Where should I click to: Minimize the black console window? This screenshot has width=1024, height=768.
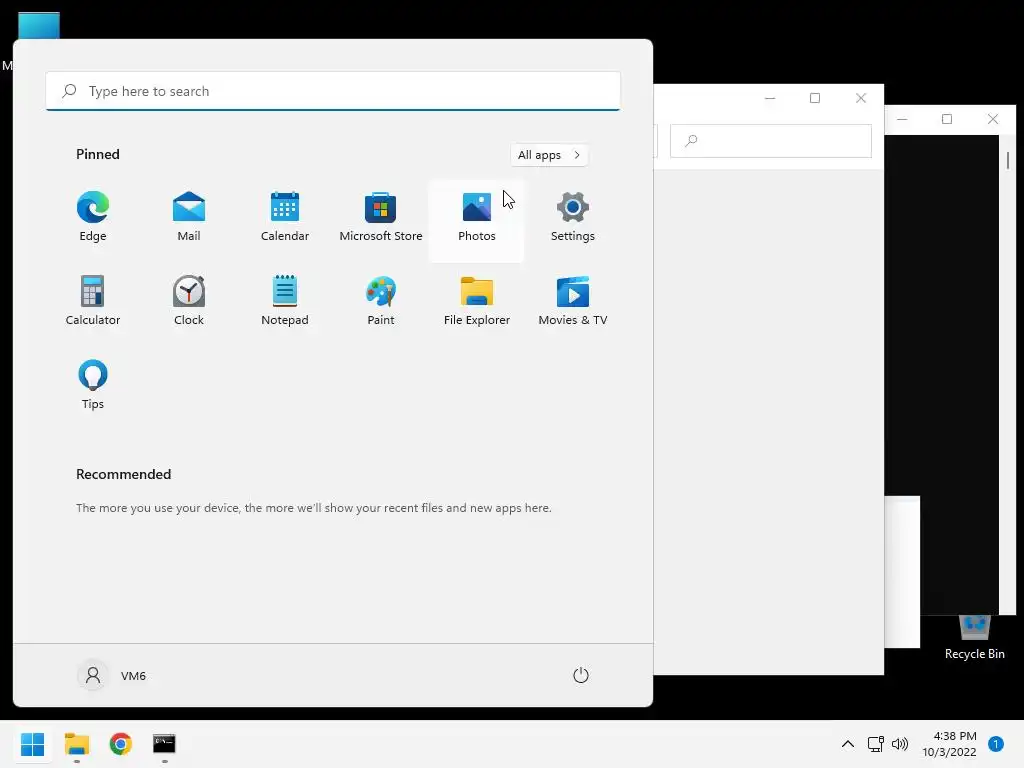pyautogui.click(x=902, y=119)
